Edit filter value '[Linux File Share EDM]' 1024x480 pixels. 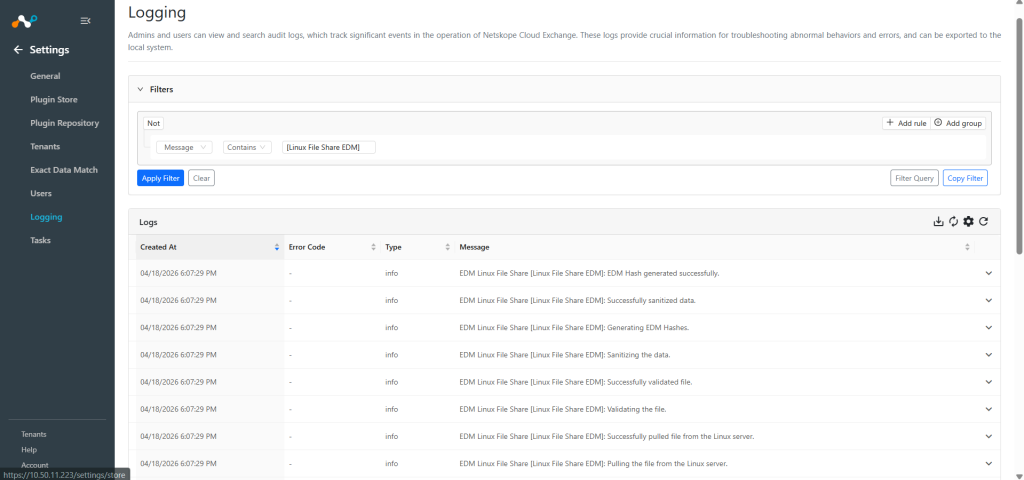(x=329, y=148)
